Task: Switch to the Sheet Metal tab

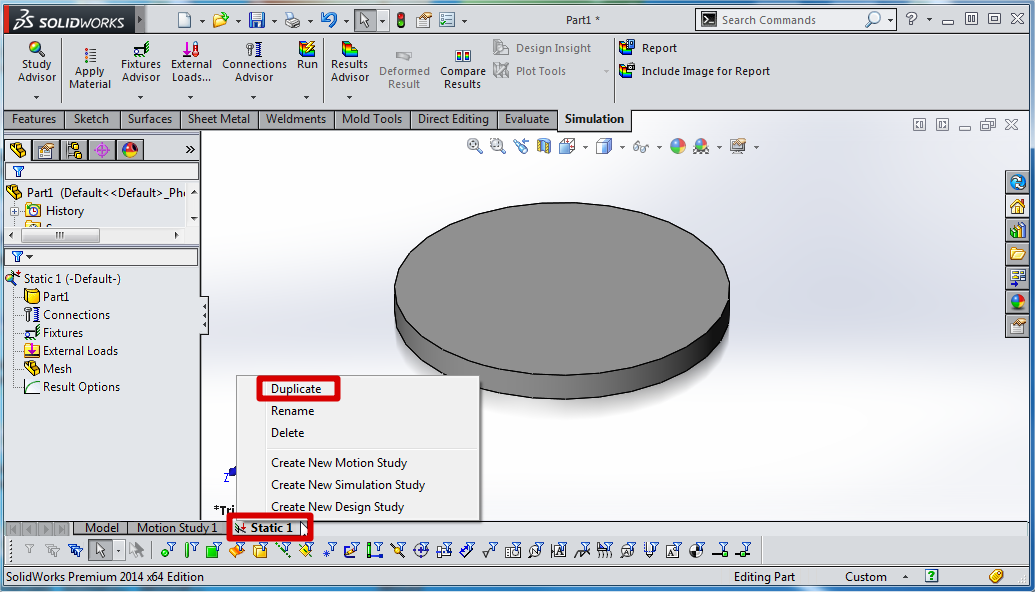Action: point(218,119)
